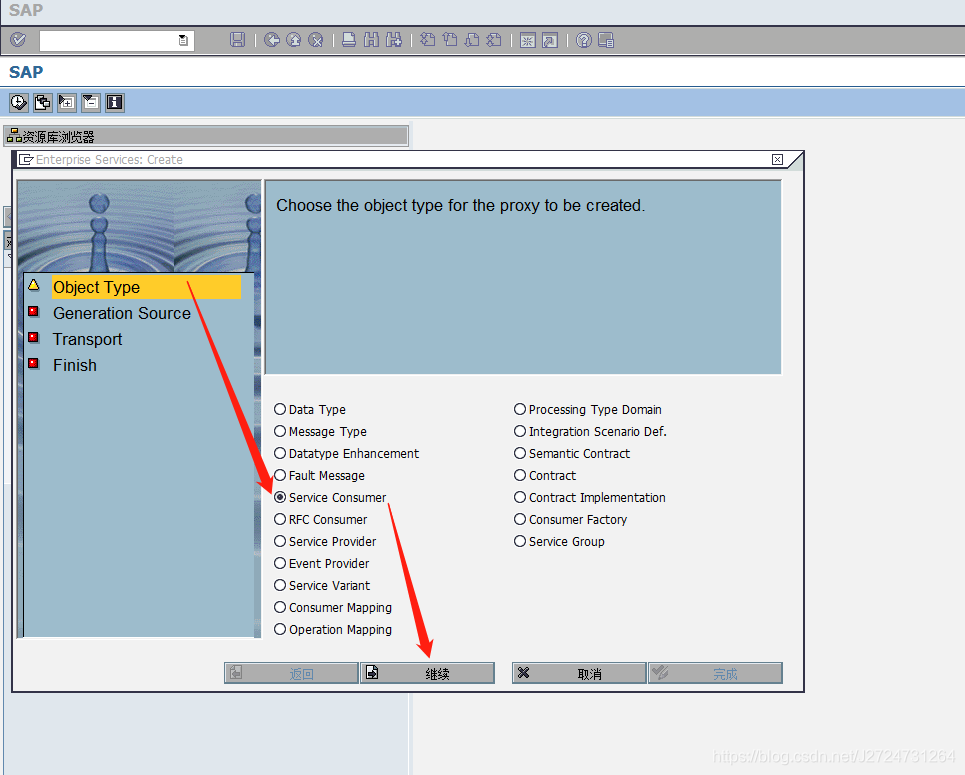Click the green Back arrow icon
Screen dimensions: 965x775
click(x=271, y=40)
